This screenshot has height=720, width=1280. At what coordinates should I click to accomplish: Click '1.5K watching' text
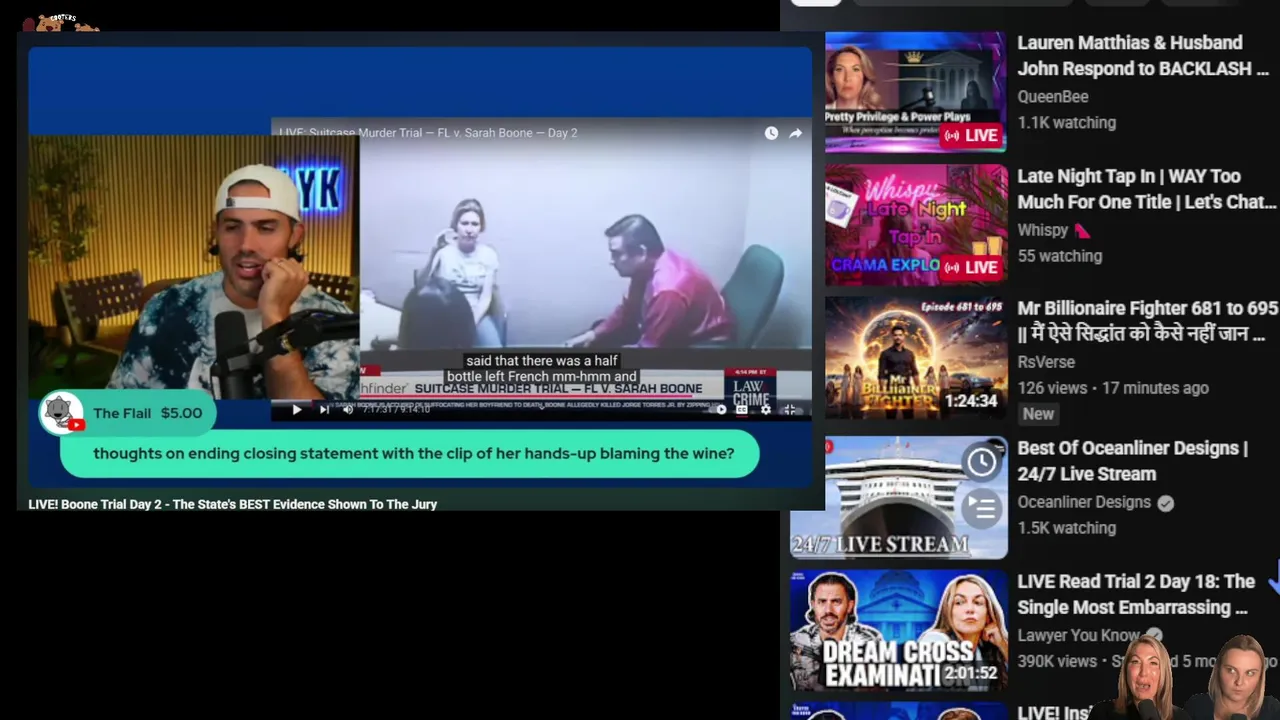click(x=1066, y=528)
